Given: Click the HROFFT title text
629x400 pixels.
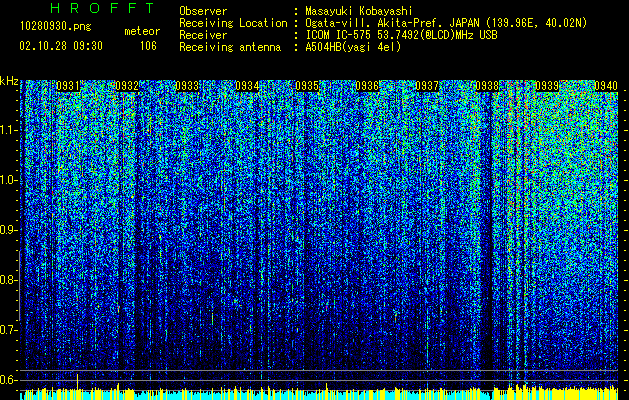Looking at the screenshot, I should pos(103,8).
